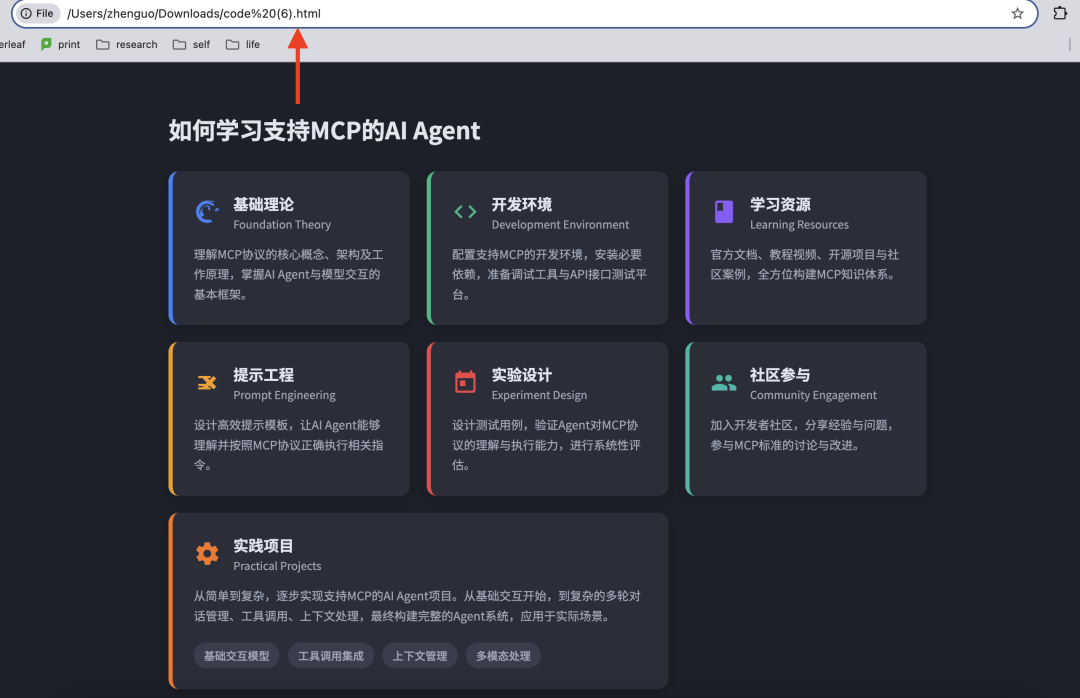1080x698 pixels.
Task: Open the Extensions puzzle icon in the toolbar
Action: point(1058,14)
